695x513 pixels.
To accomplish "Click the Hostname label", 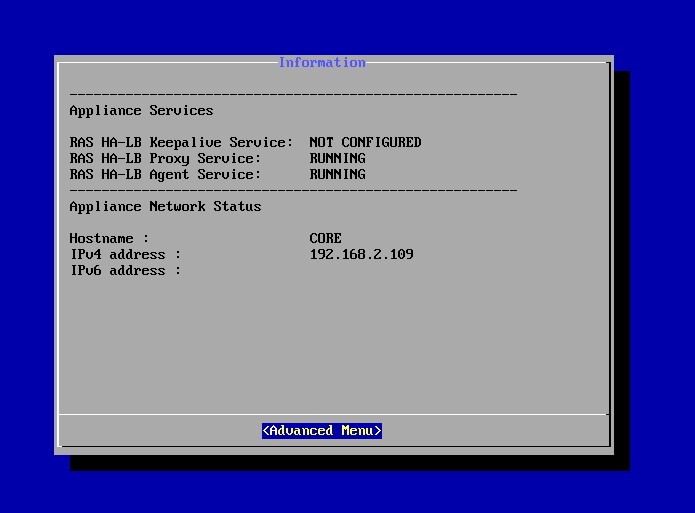I will pos(109,238).
